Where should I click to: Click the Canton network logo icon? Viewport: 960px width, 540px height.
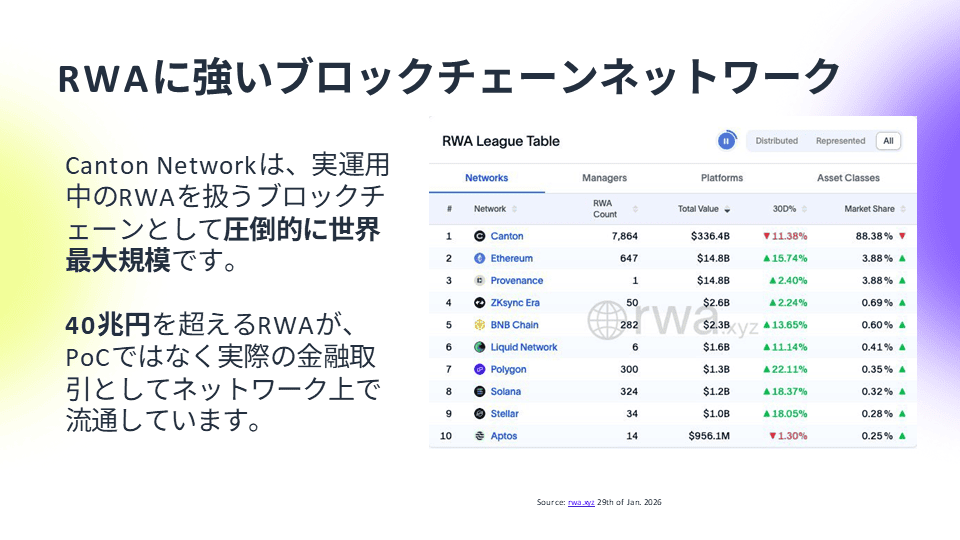[x=480, y=237]
